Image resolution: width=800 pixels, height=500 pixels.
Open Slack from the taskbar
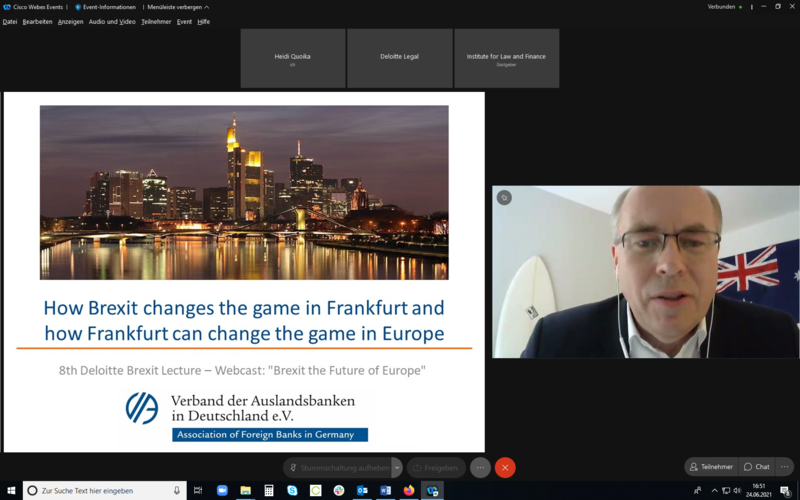pos(339,491)
